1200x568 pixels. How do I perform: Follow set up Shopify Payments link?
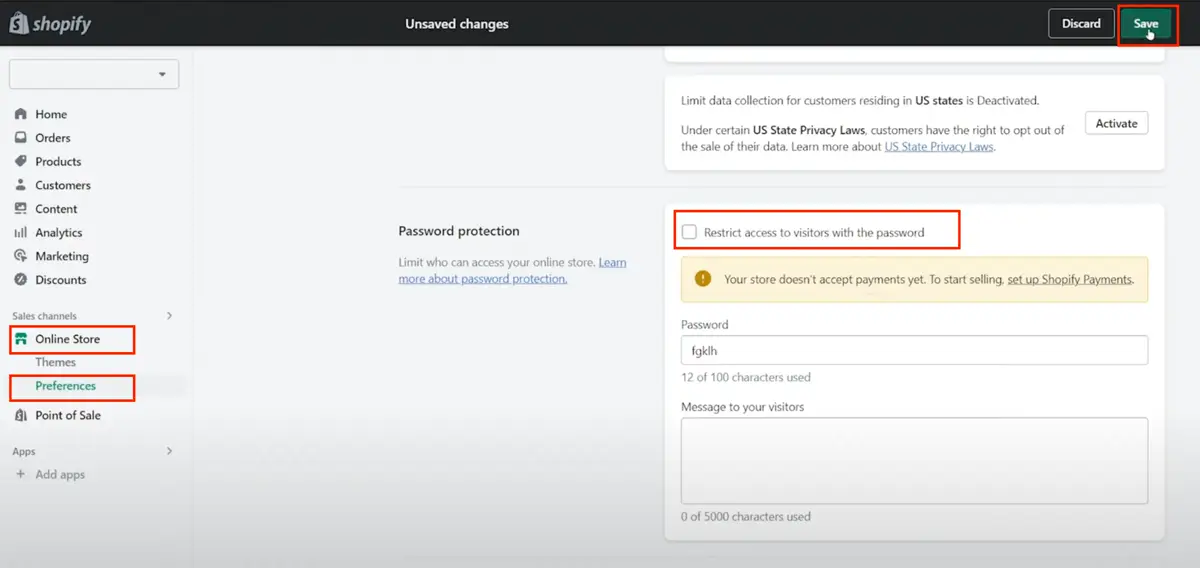point(1070,280)
